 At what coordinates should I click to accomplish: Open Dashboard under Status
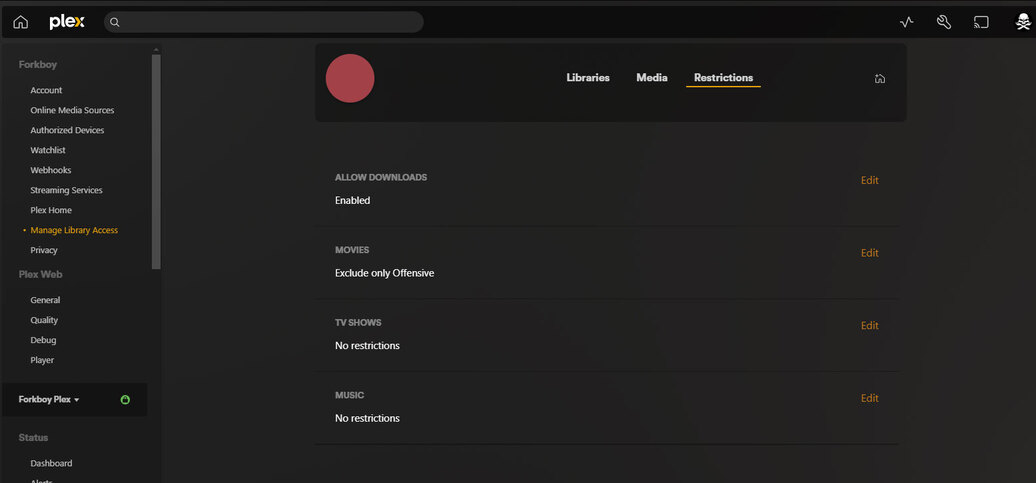52,463
